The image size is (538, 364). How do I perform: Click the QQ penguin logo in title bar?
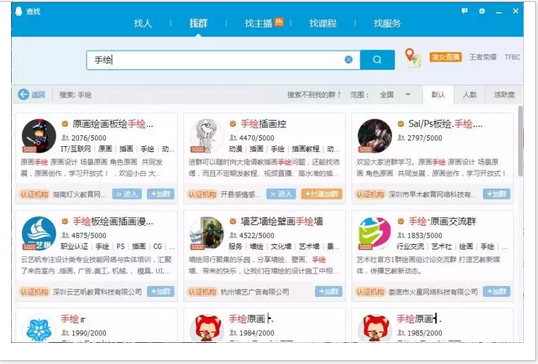coord(19,11)
